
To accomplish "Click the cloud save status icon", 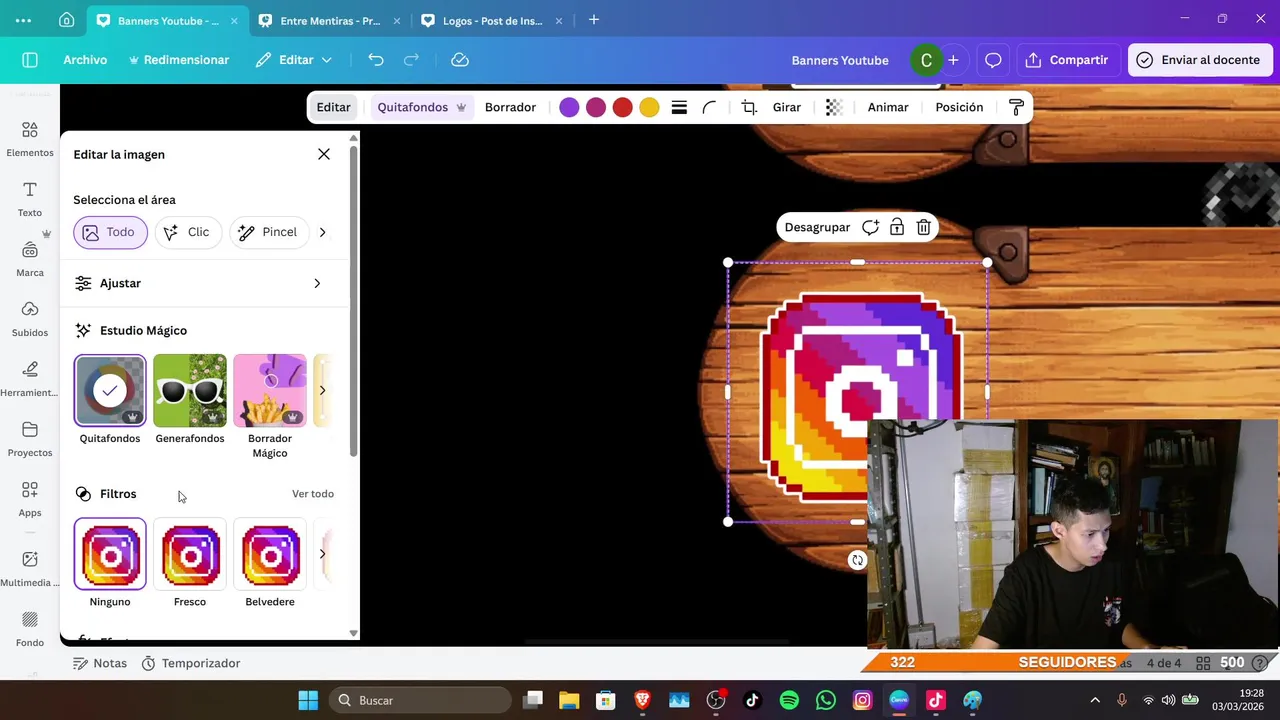I will [x=460, y=60].
